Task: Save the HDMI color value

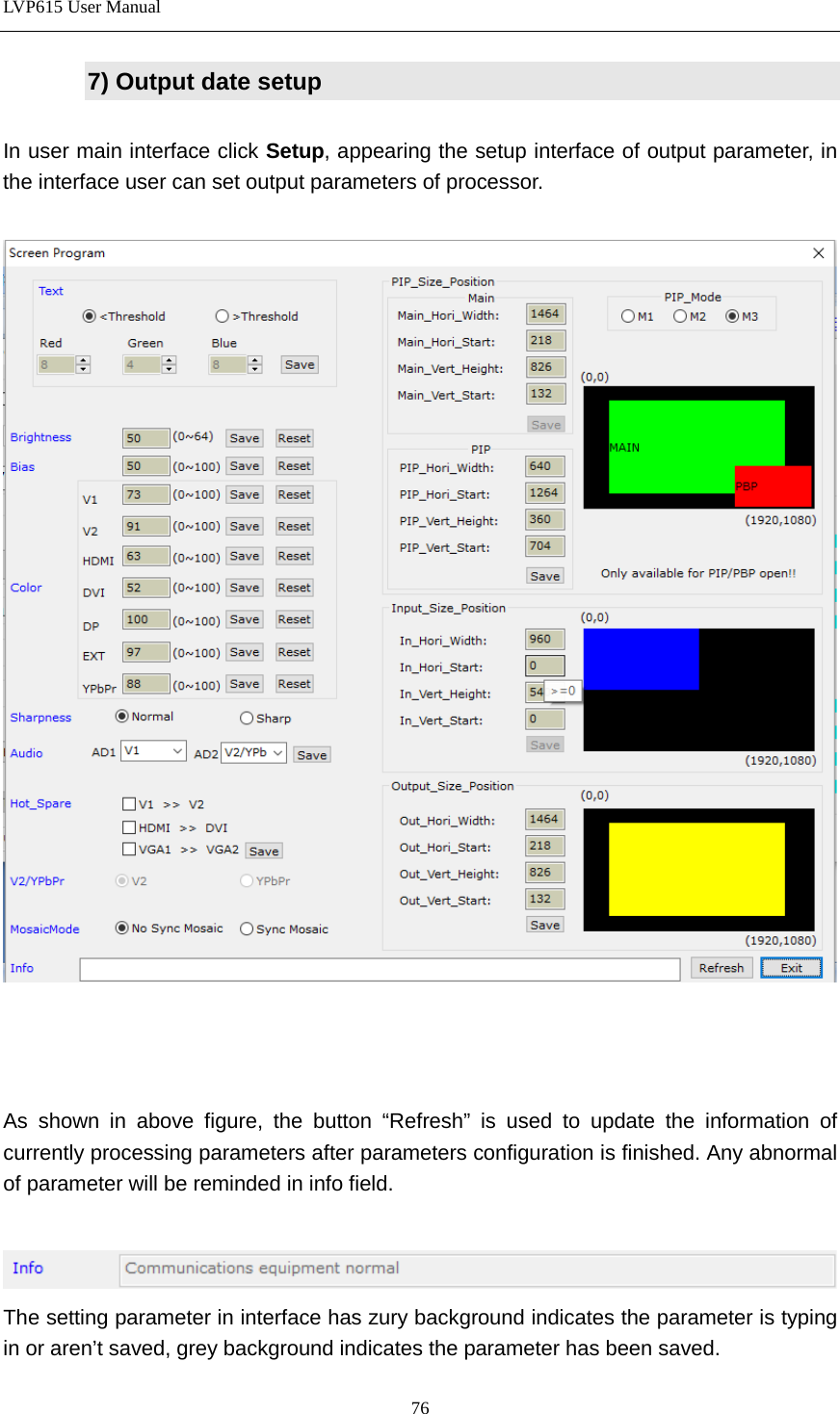Action: click(245, 557)
